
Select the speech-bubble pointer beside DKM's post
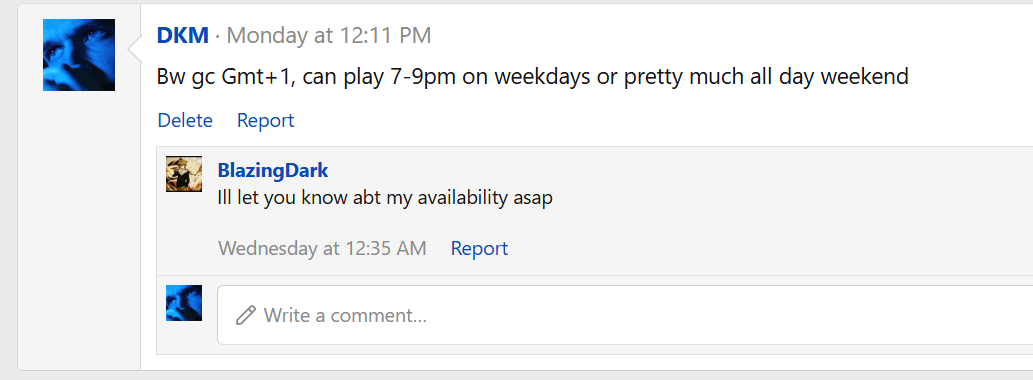point(134,50)
